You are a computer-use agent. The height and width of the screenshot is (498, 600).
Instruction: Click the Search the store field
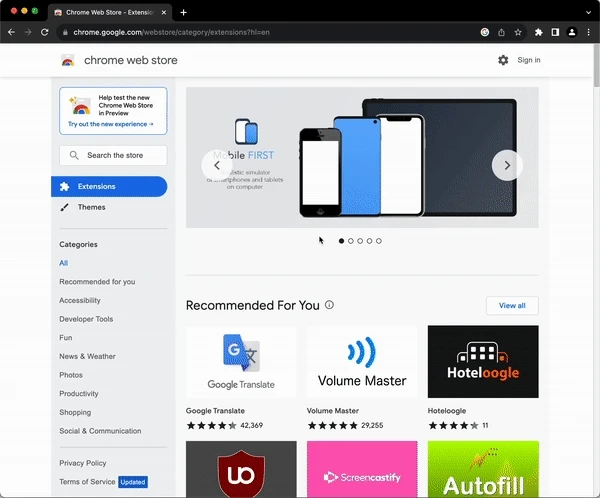pyautogui.click(x=113, y=155)
